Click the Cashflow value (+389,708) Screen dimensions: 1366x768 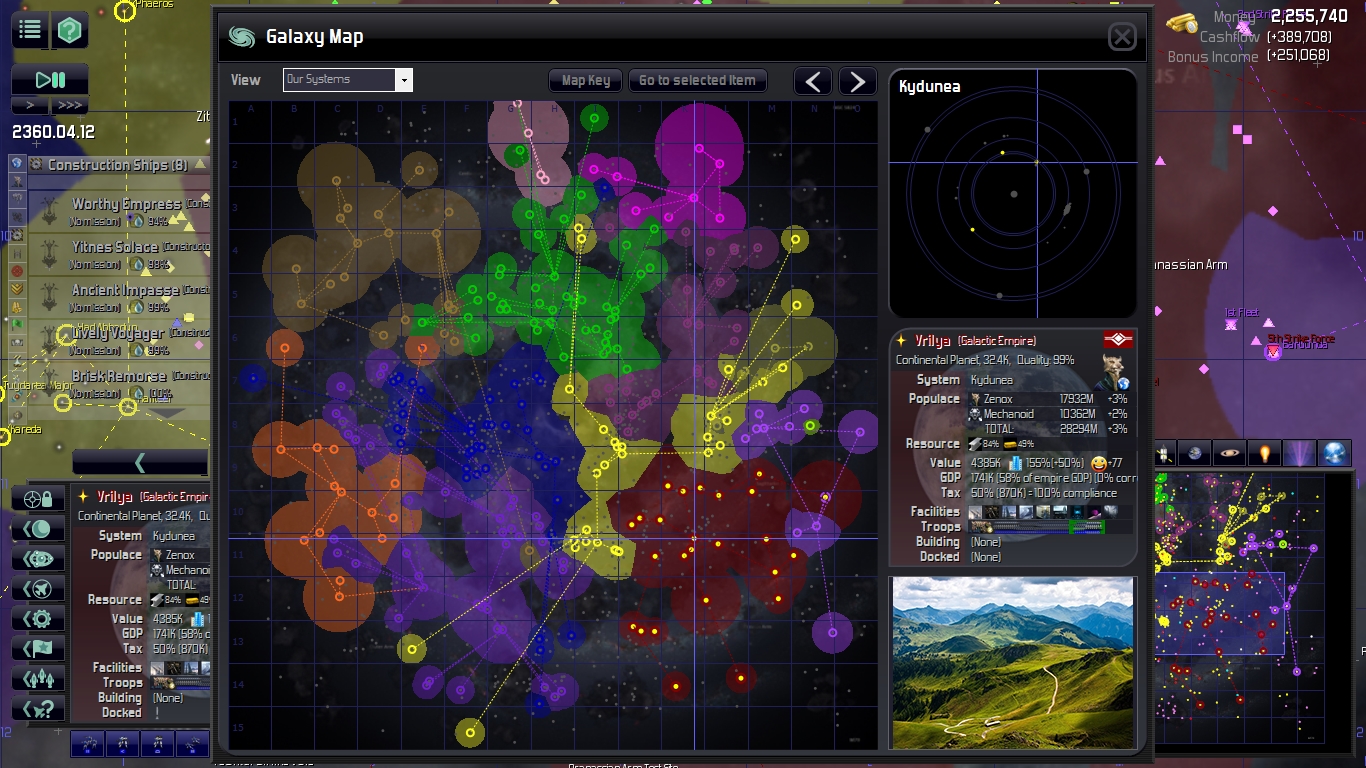coord(1298,37)
